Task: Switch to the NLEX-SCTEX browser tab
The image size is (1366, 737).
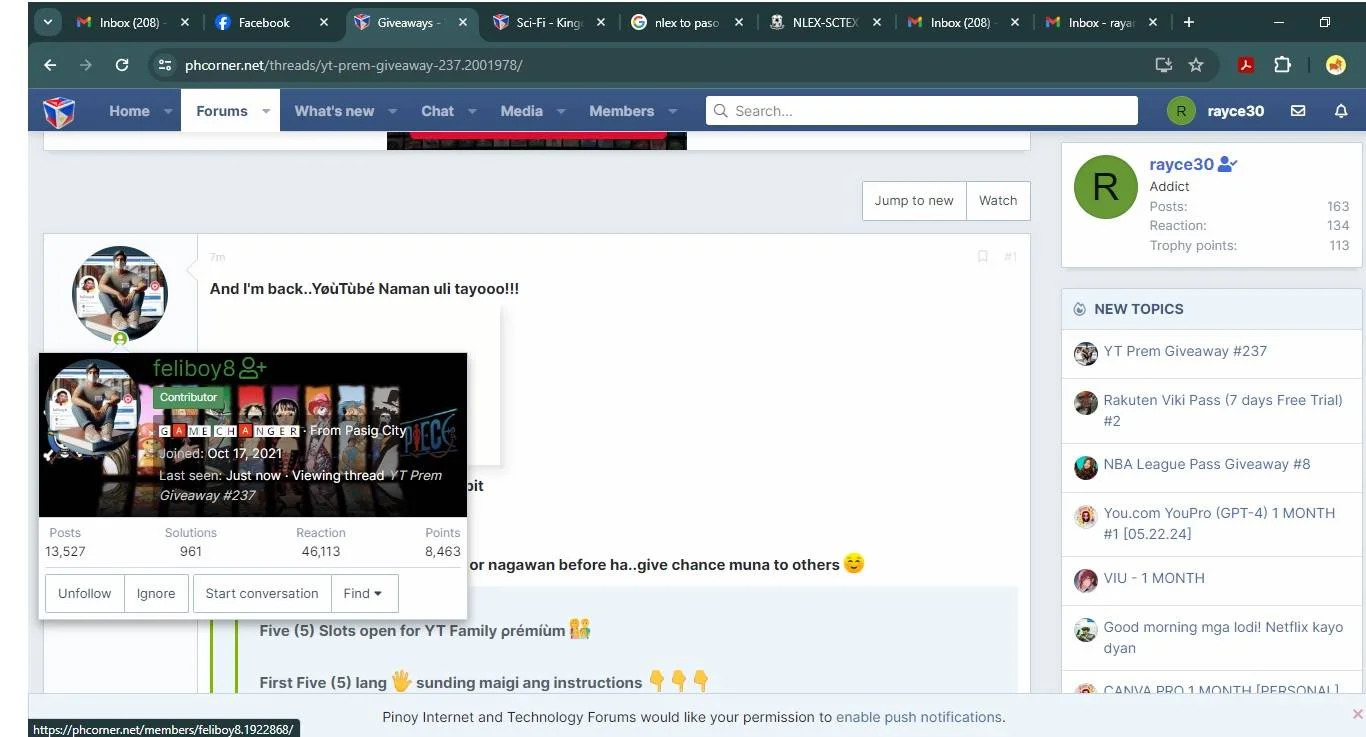Action: pos(825,22)
